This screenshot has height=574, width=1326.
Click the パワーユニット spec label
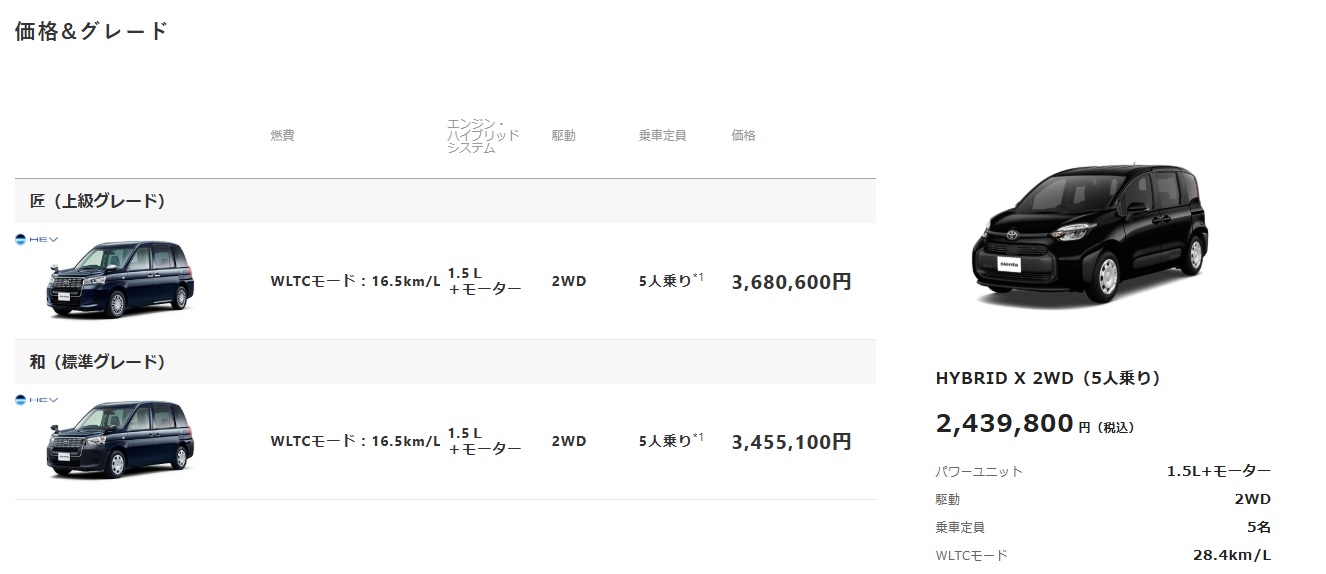(979, 471)
